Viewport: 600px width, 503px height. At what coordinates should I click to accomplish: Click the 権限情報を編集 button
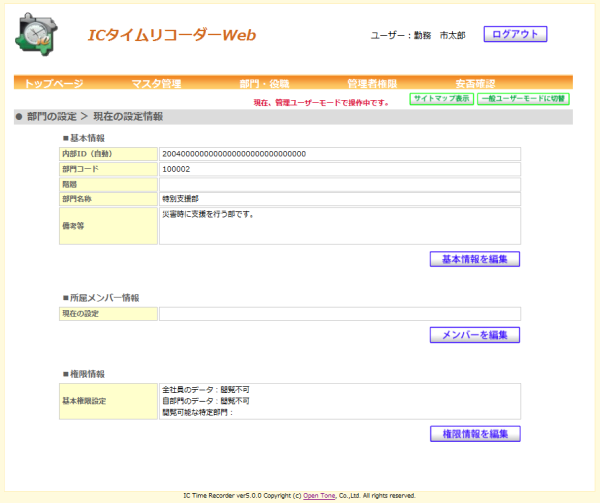[475, 434]
